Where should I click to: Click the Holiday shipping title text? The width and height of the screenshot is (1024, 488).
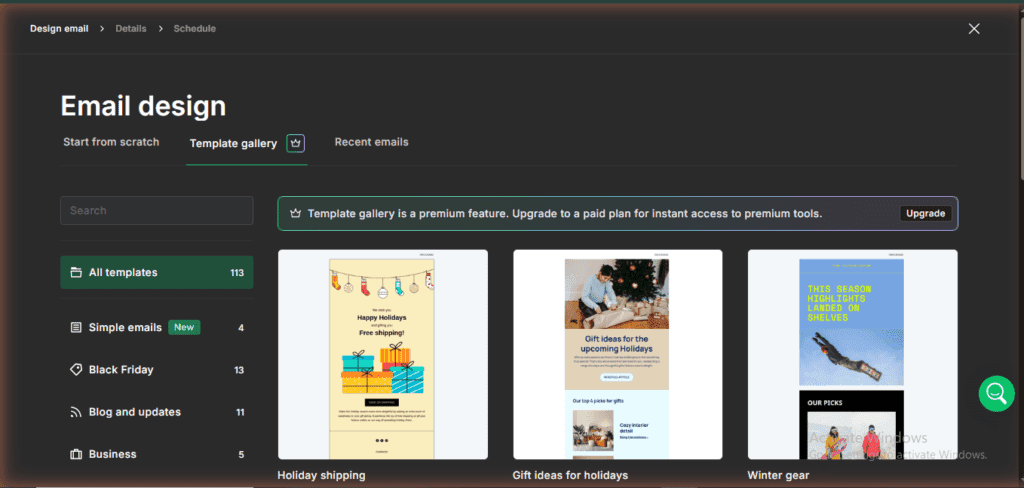[x=321, y=475]
